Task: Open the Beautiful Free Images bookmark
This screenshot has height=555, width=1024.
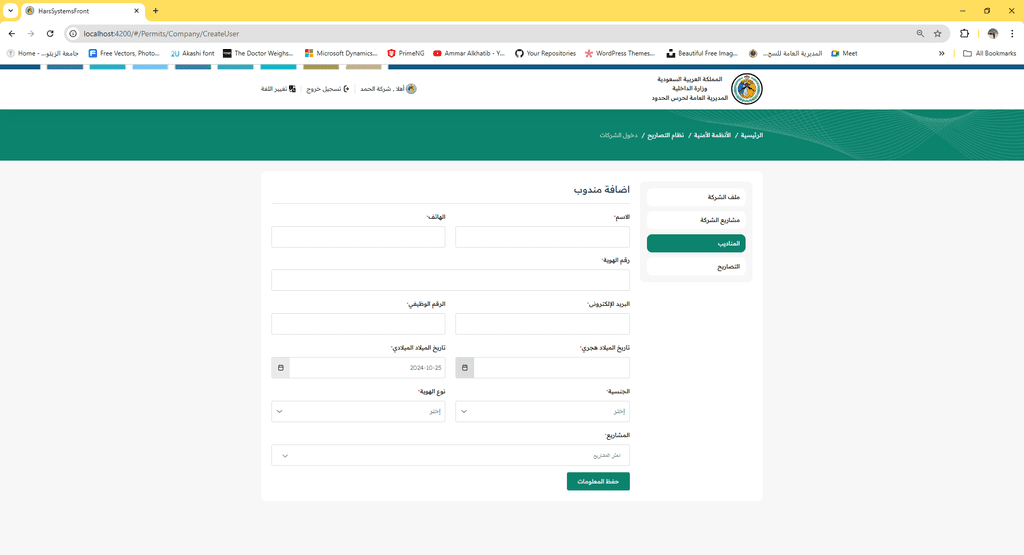Action: coord(702,54)
